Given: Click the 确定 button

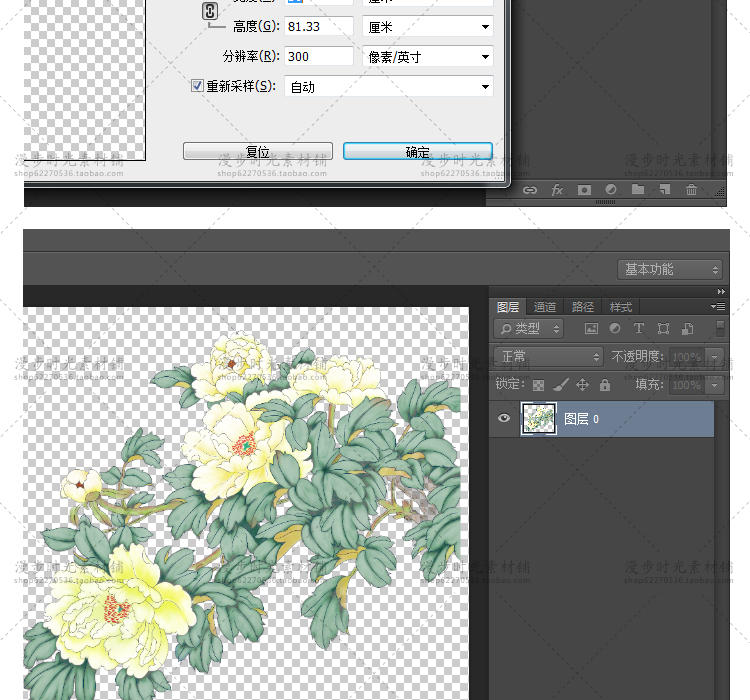Looking at the screenshot, I should point(417,152).
